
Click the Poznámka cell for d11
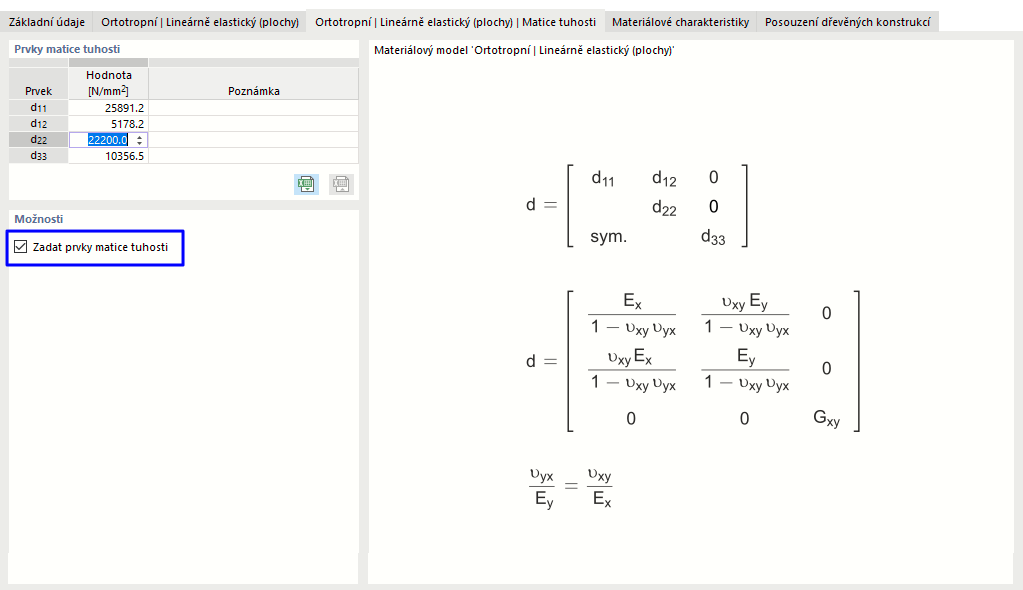[x=254, y=108]
